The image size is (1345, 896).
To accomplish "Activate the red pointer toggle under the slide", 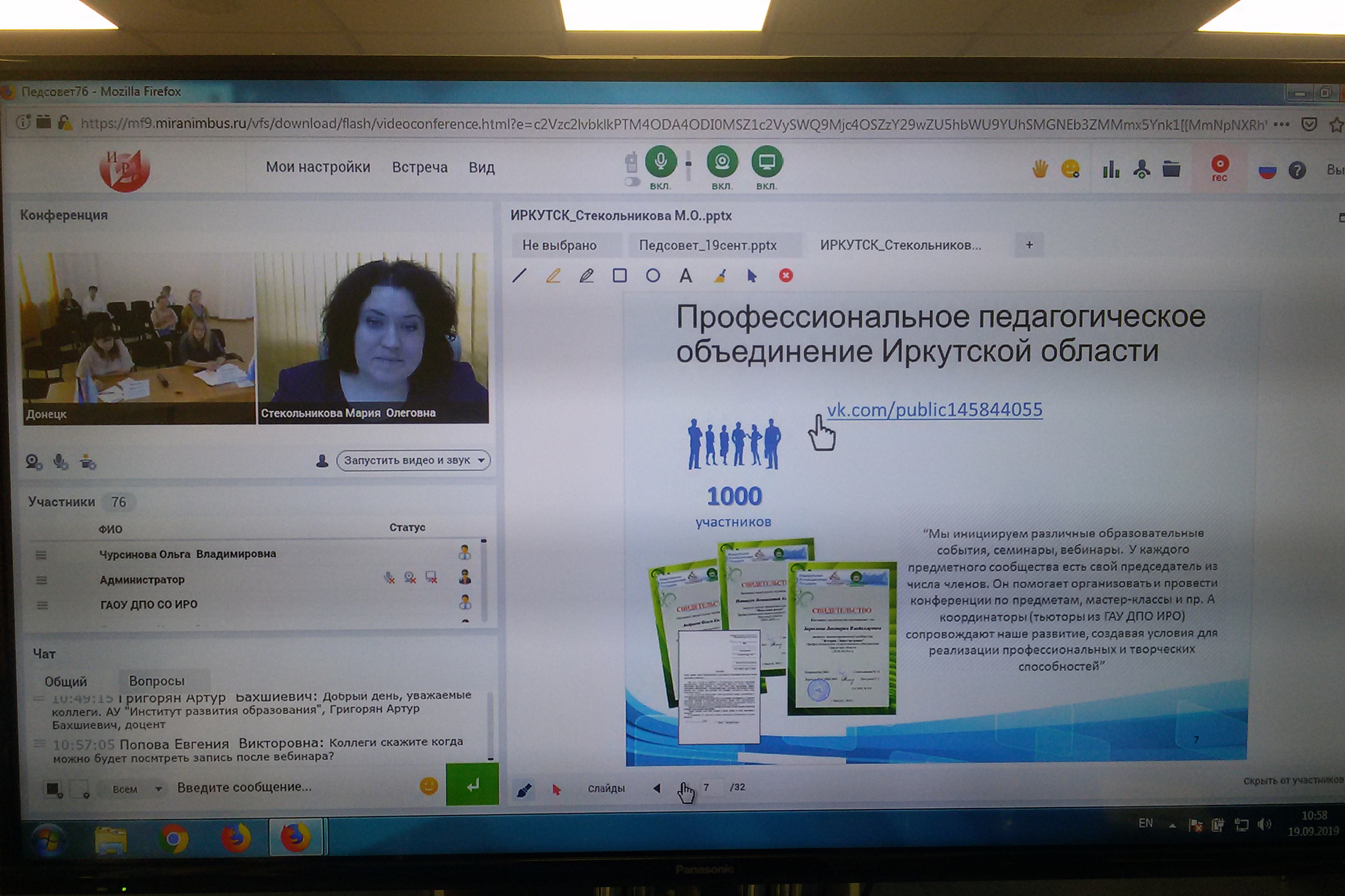I will tap(556, 789).
